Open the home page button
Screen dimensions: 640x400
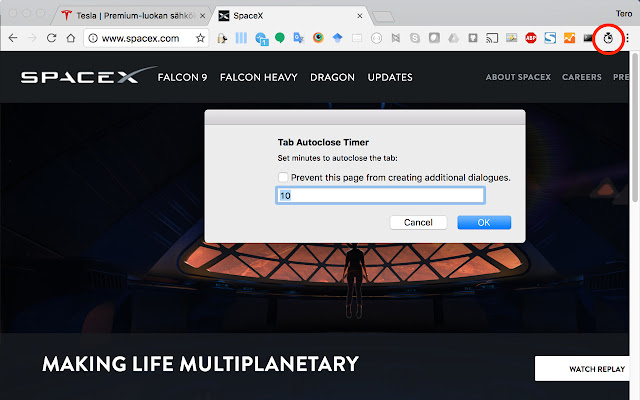71,38
